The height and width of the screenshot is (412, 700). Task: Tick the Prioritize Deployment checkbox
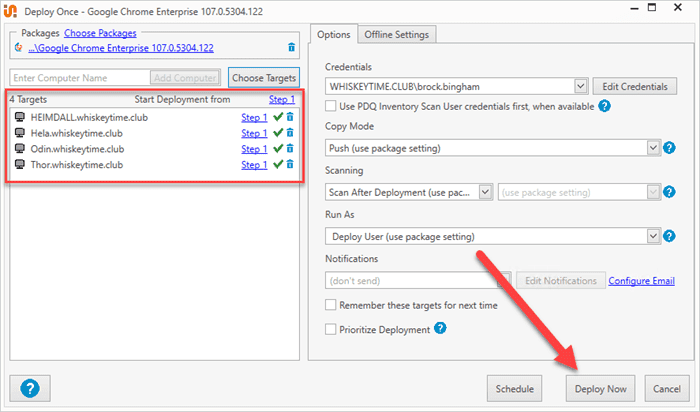330,329
